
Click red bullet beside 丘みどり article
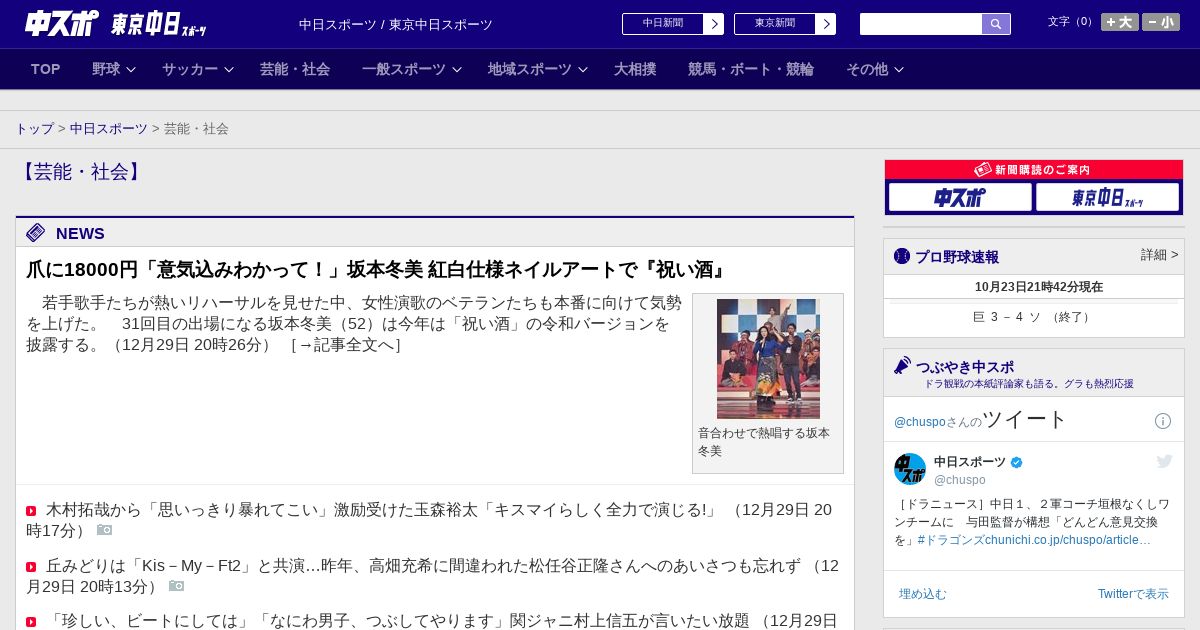click(31, 567)
